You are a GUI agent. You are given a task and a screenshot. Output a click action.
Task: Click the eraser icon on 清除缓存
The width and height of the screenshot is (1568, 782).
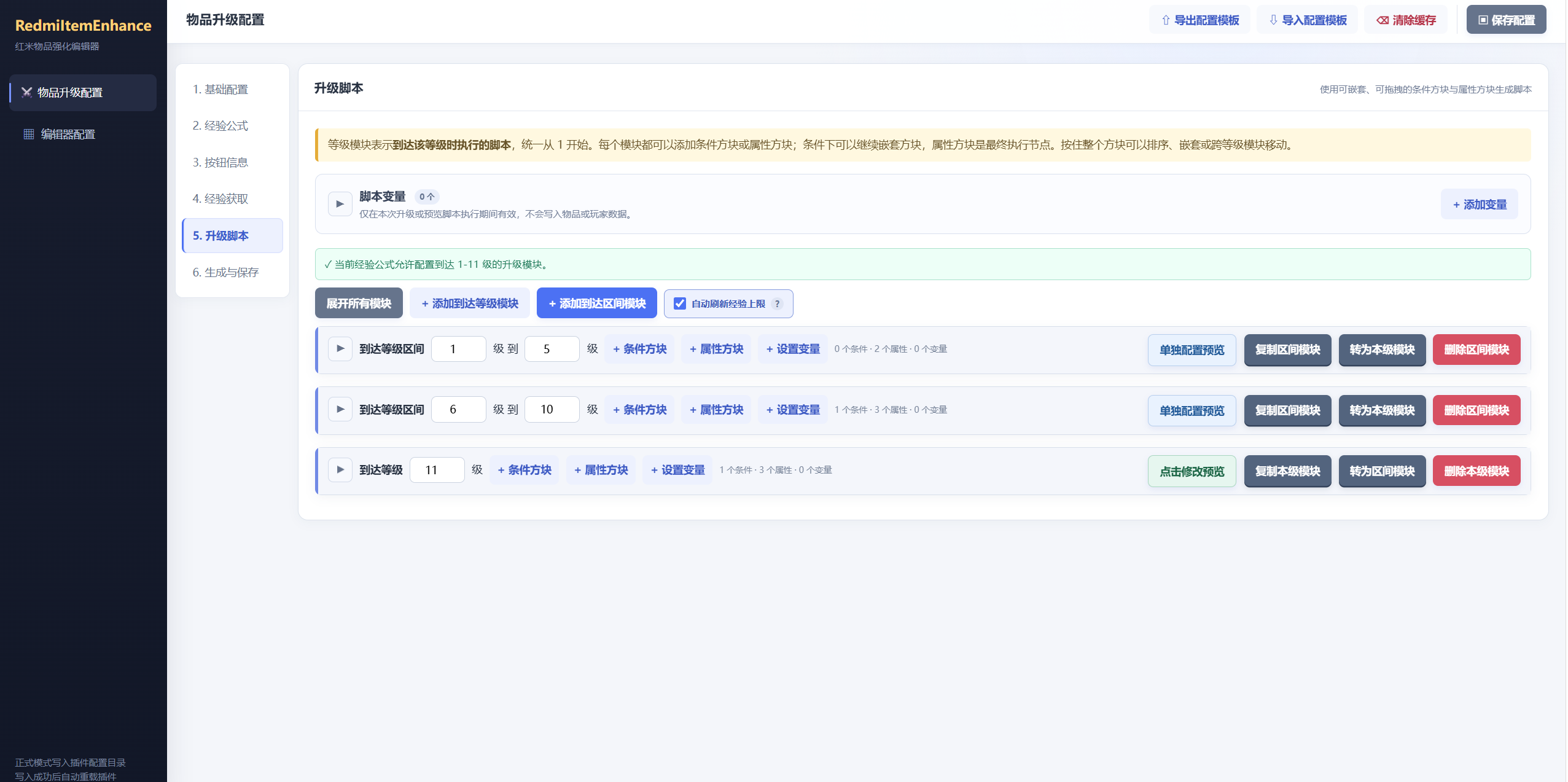pos(1382,20)
